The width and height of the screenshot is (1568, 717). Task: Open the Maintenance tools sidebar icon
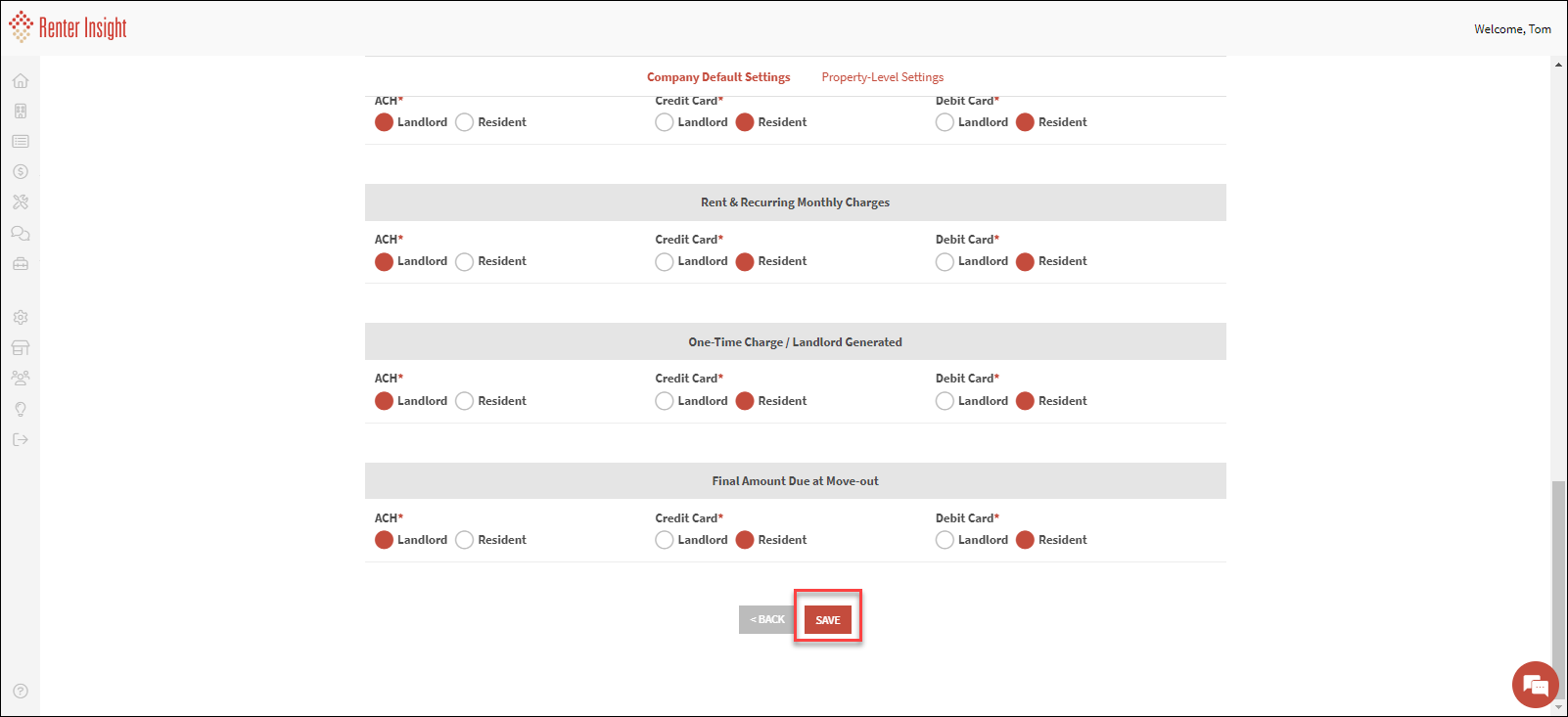(21, 202)
